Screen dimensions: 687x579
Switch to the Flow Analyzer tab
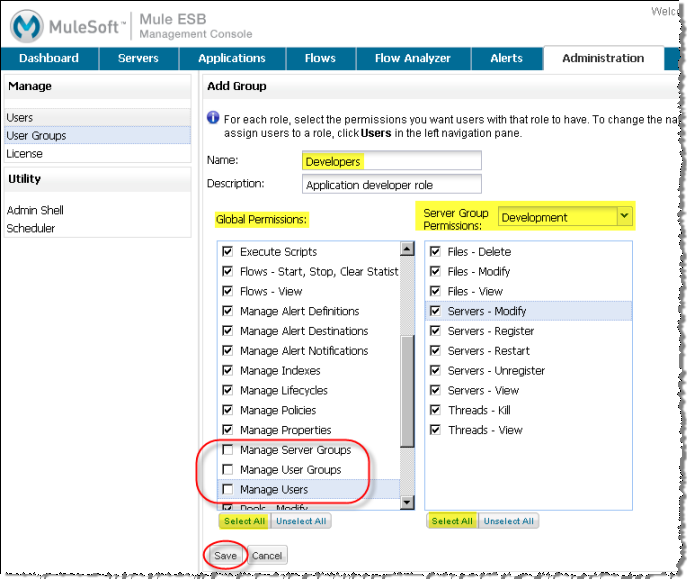tap(412, 58)
